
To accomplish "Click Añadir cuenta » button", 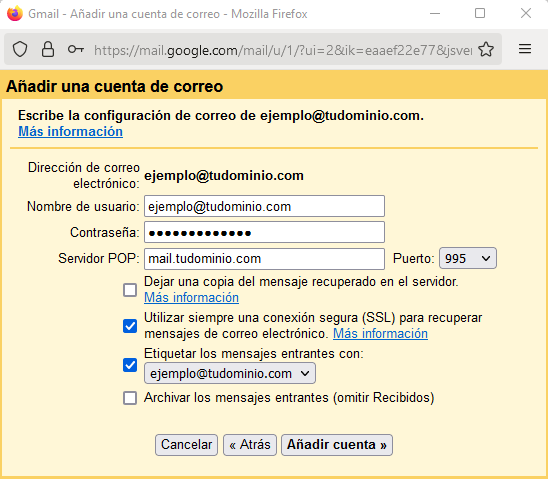I will point(337,445).
